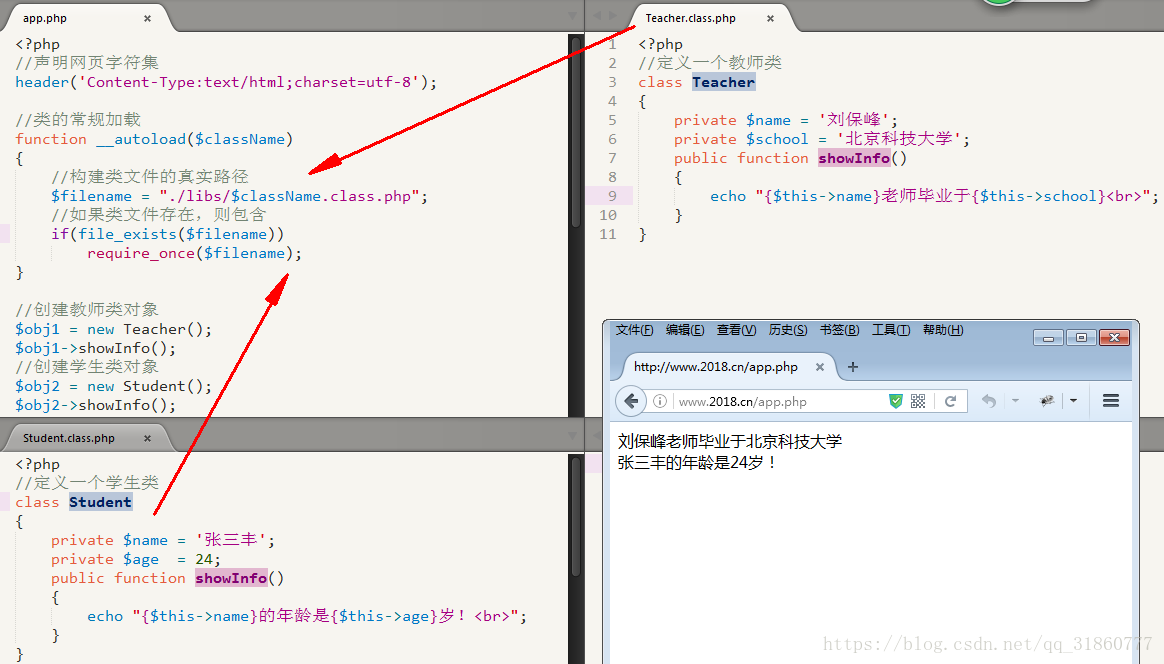Click the if(file_exists($filename)) line
This screenshot has height=664, width=1164.
168,234
